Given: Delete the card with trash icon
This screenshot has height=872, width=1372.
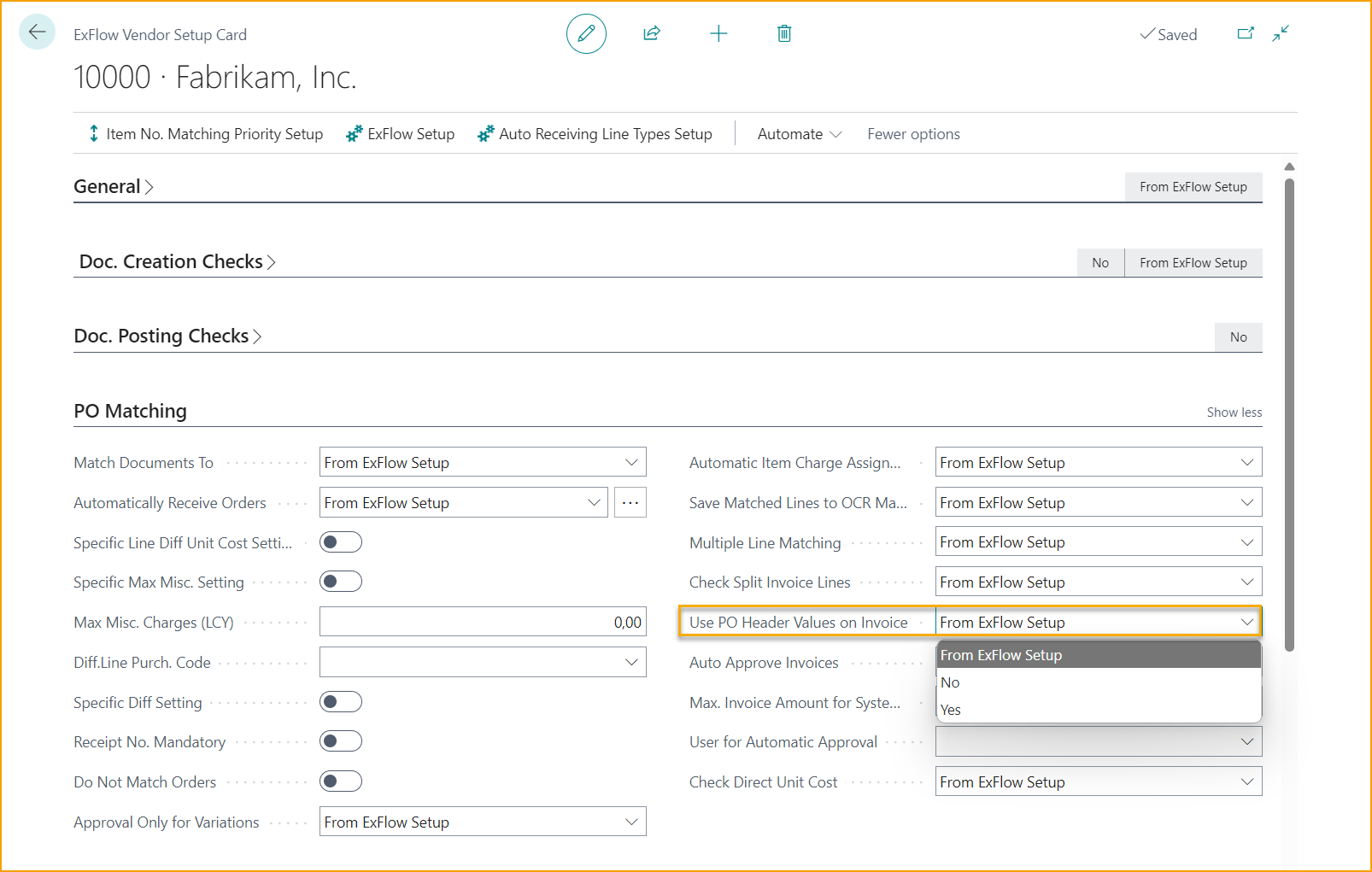Looking at the screenshot, I should (784, 33).
